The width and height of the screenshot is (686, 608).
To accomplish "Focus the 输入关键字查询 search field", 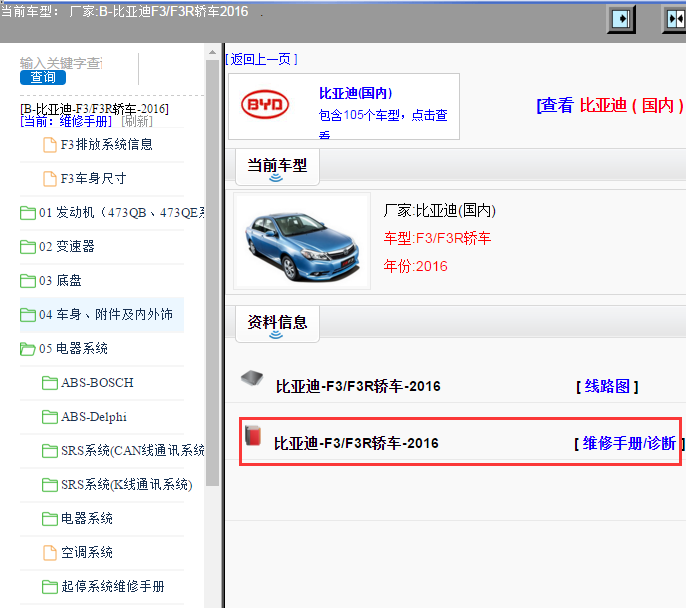I will pos(61,63).
